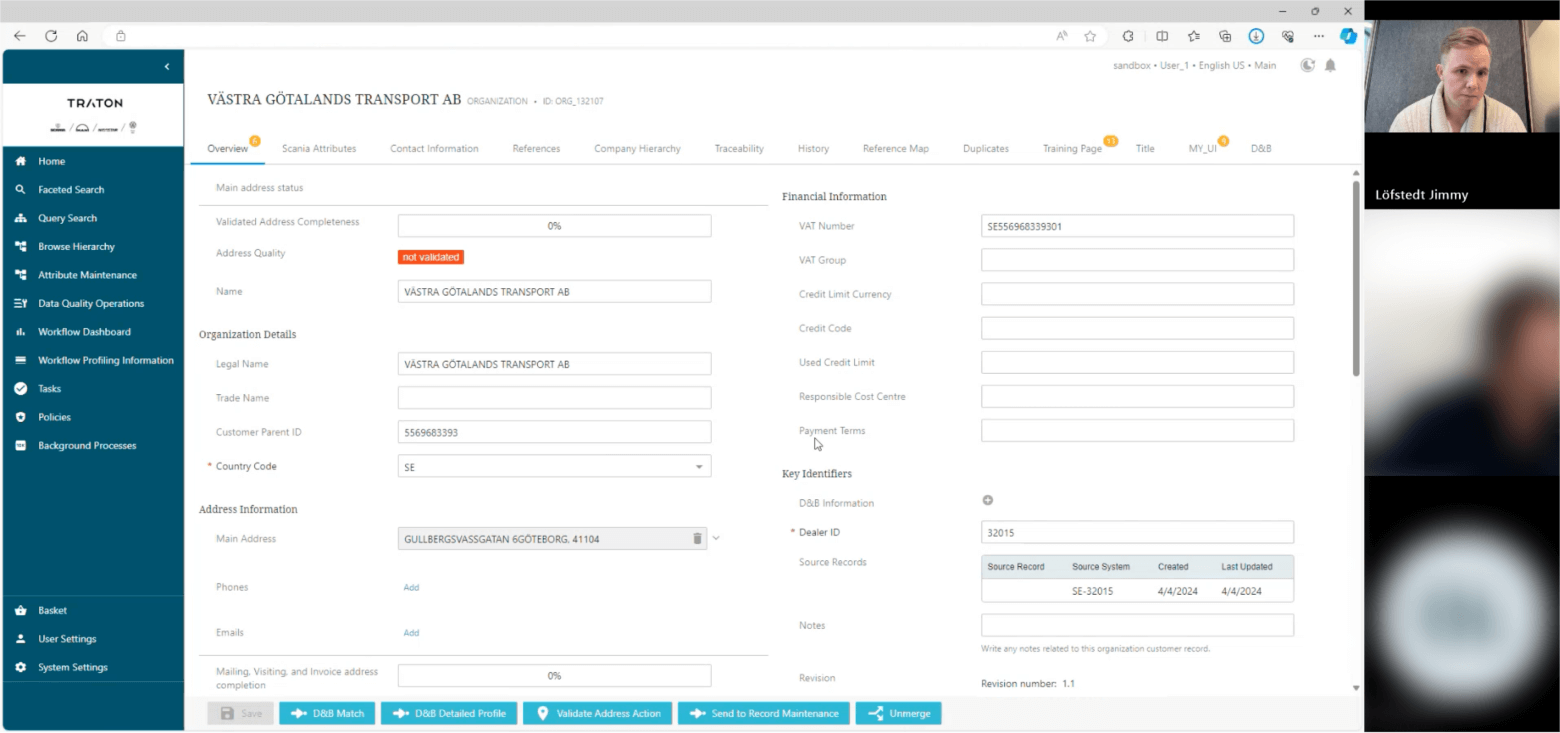Open Data Quality Operations
The width and height of the screenshot is (1560, 733).
(x=93, y=303)
